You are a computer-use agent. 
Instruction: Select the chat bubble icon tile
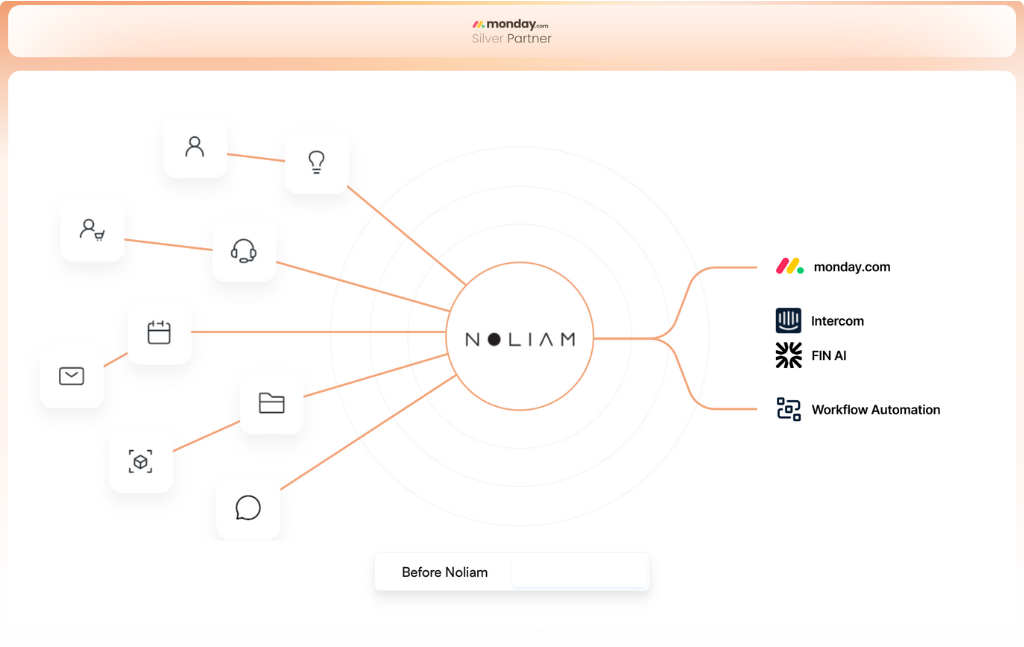coord(248,507)
